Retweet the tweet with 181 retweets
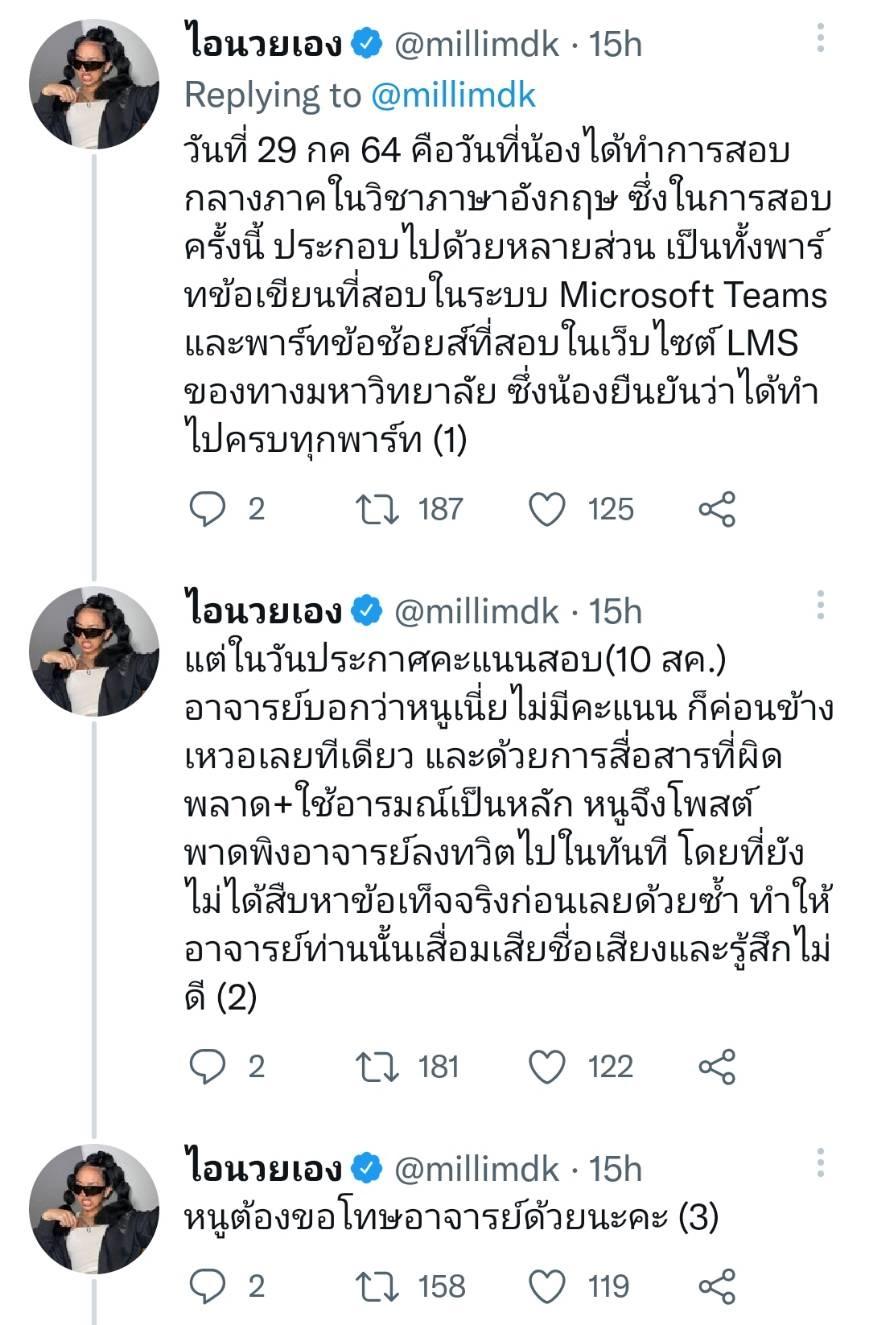Screen dimensions: 869x1325 pyautogui.click(x=378, y=1066)
